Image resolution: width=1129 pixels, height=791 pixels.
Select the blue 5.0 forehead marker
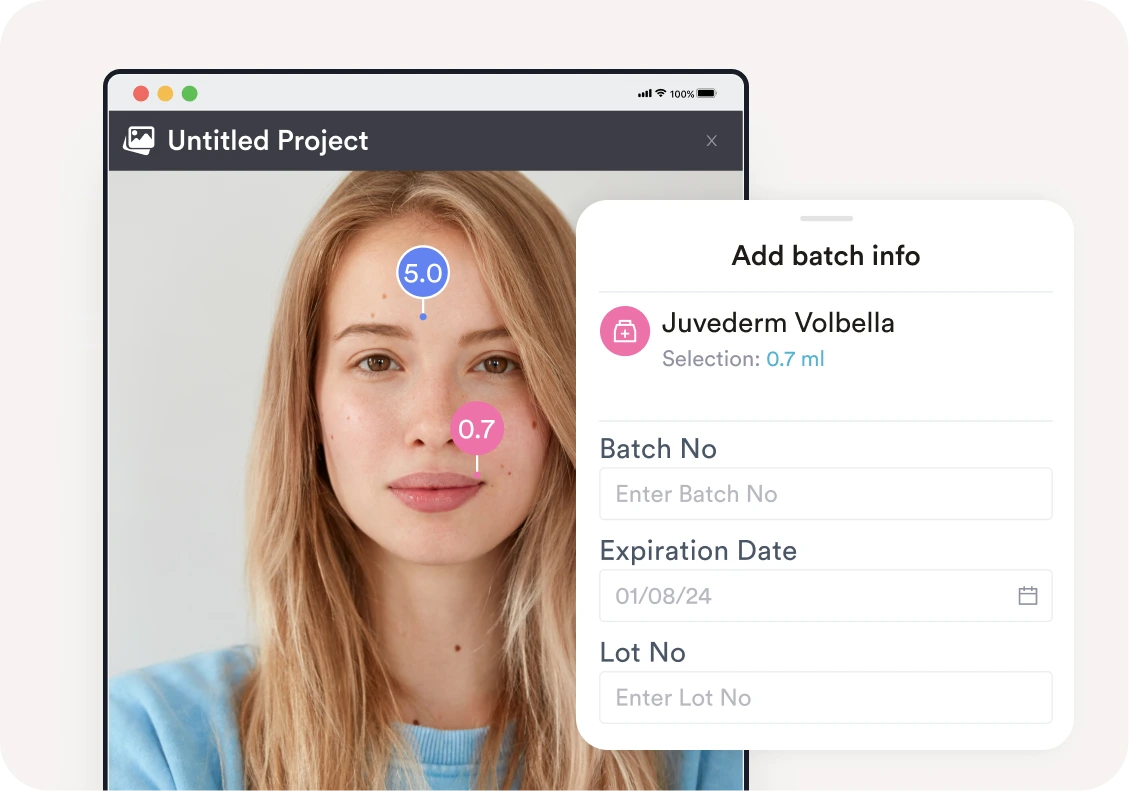click(x=423, y=273)
